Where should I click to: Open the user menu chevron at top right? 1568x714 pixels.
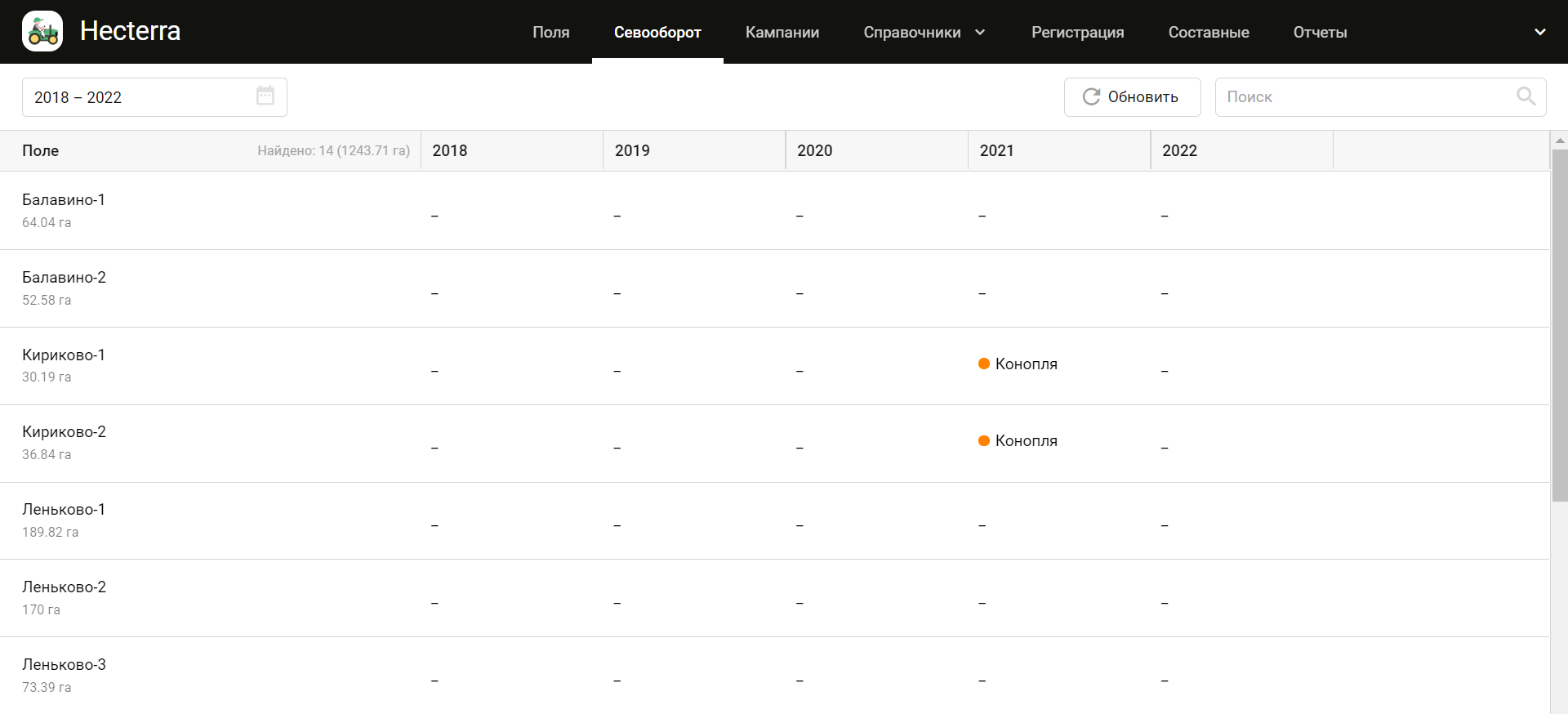point(1539,32)
